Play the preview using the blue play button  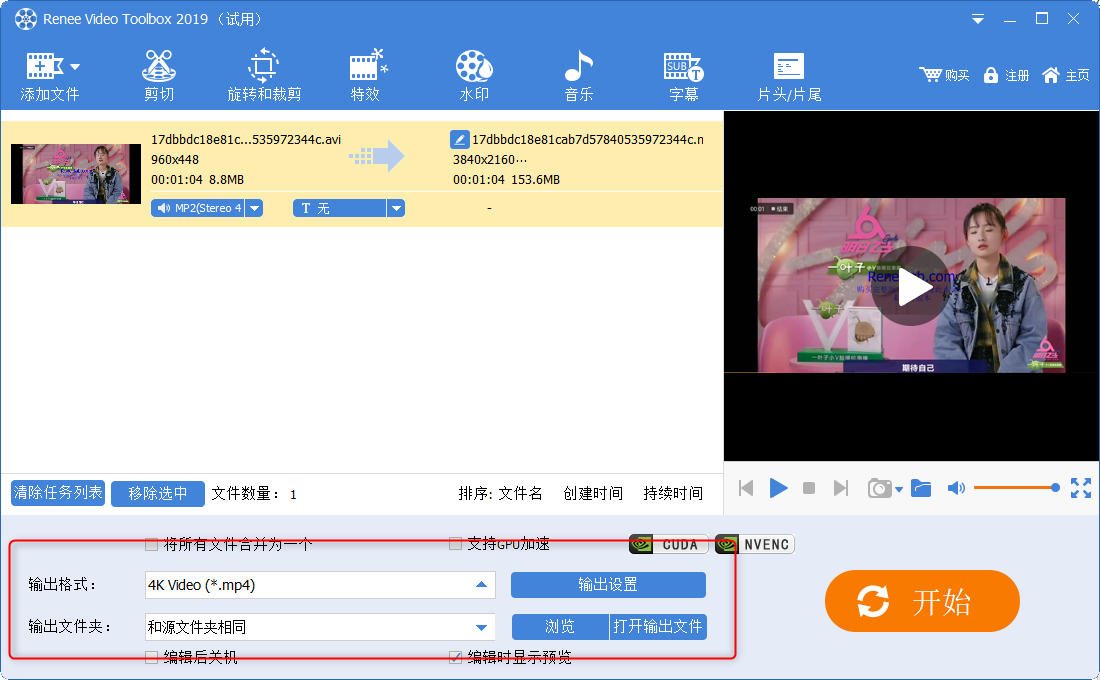coord(779,488)
